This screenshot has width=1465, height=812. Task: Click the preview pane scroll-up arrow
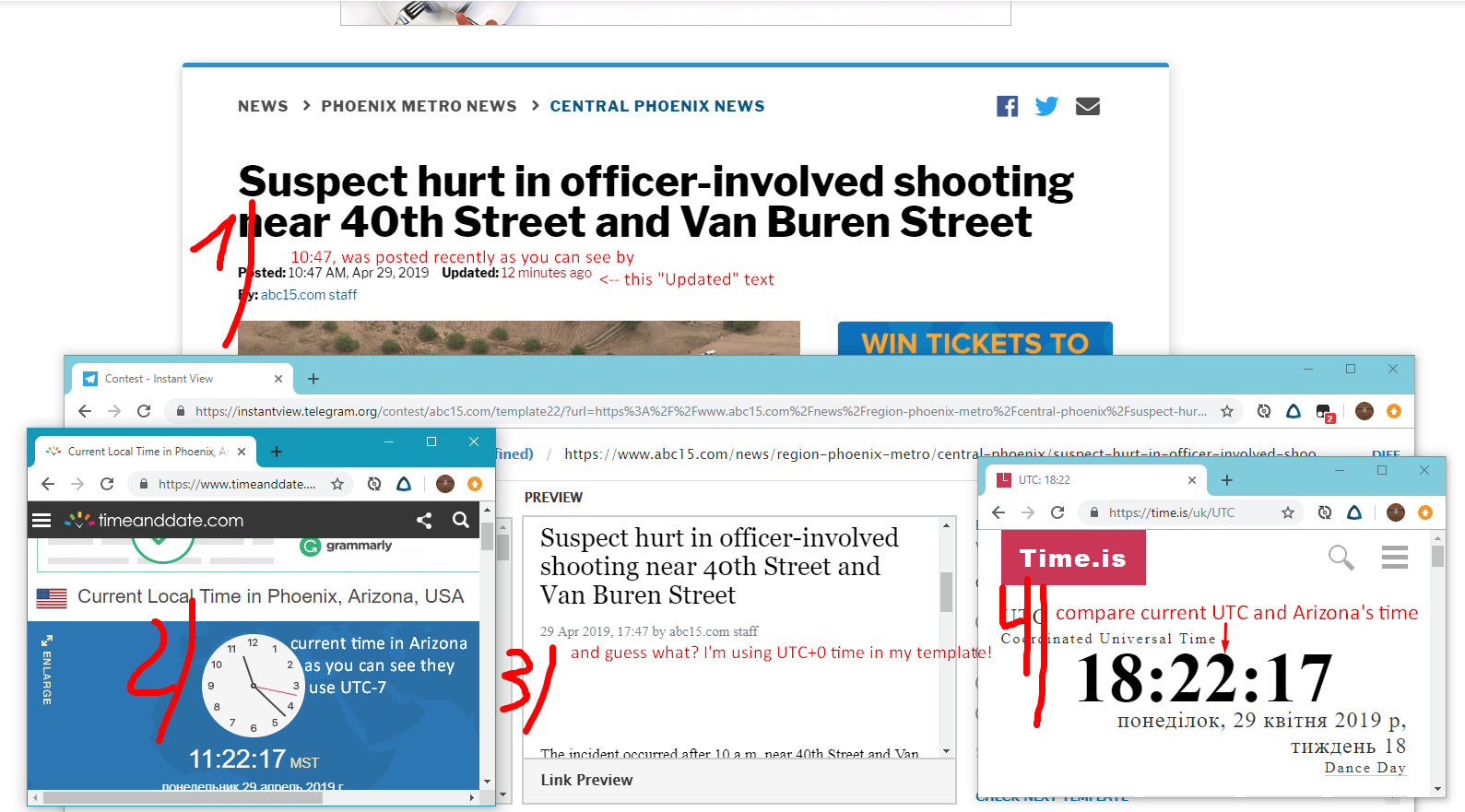click(946, 525)
